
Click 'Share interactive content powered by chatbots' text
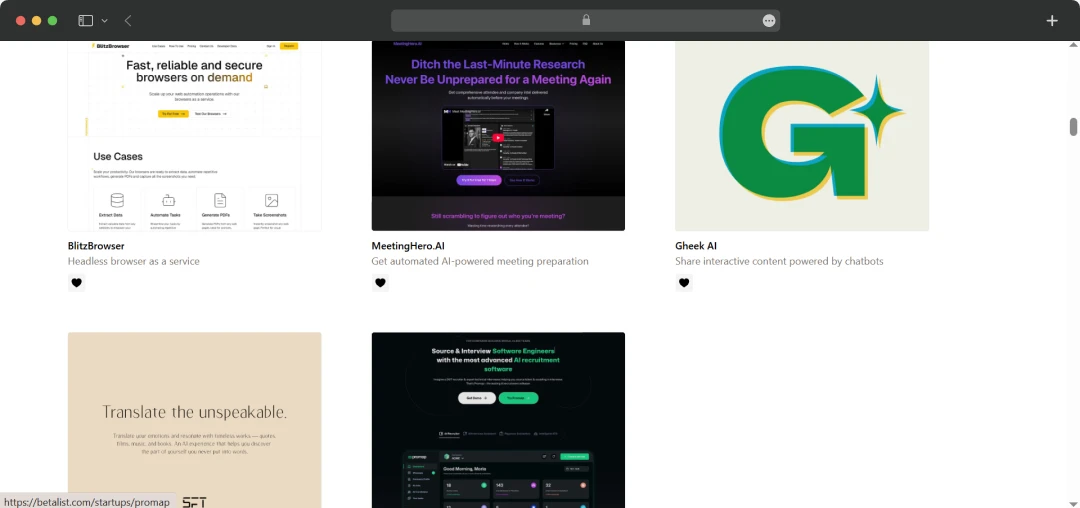(x=779, y=262)
